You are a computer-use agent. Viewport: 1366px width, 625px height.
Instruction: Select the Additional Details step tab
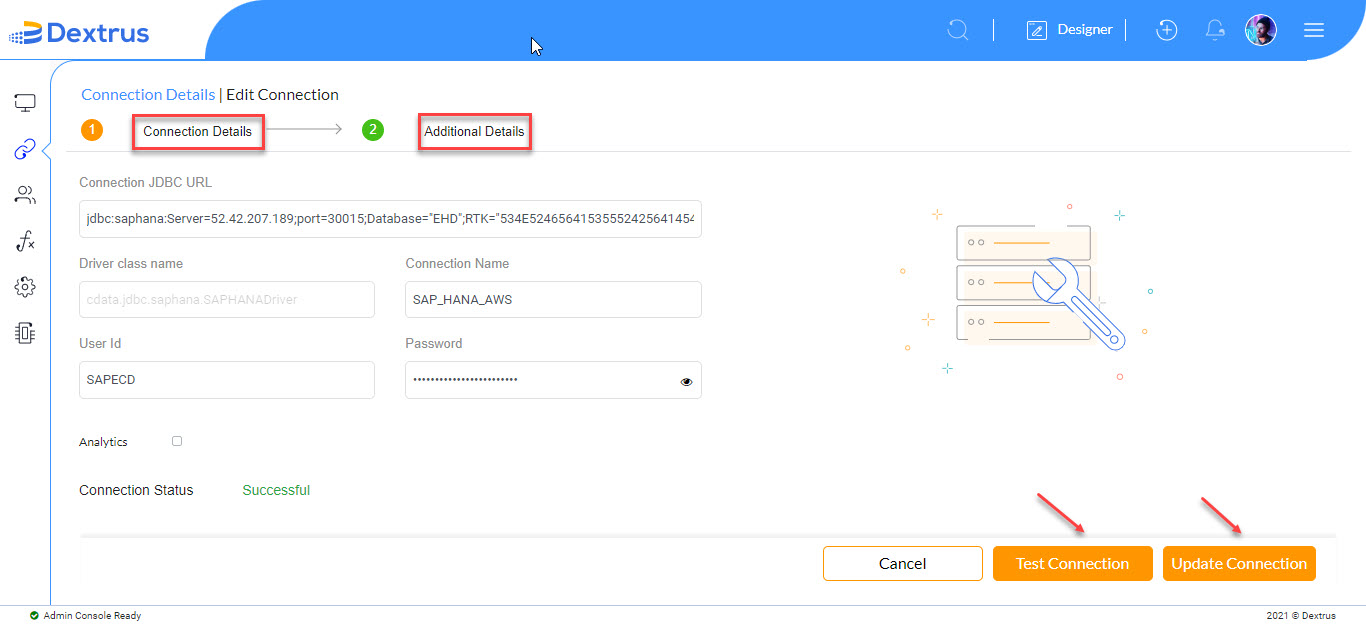pyautogui.click(x=474, y=131)
